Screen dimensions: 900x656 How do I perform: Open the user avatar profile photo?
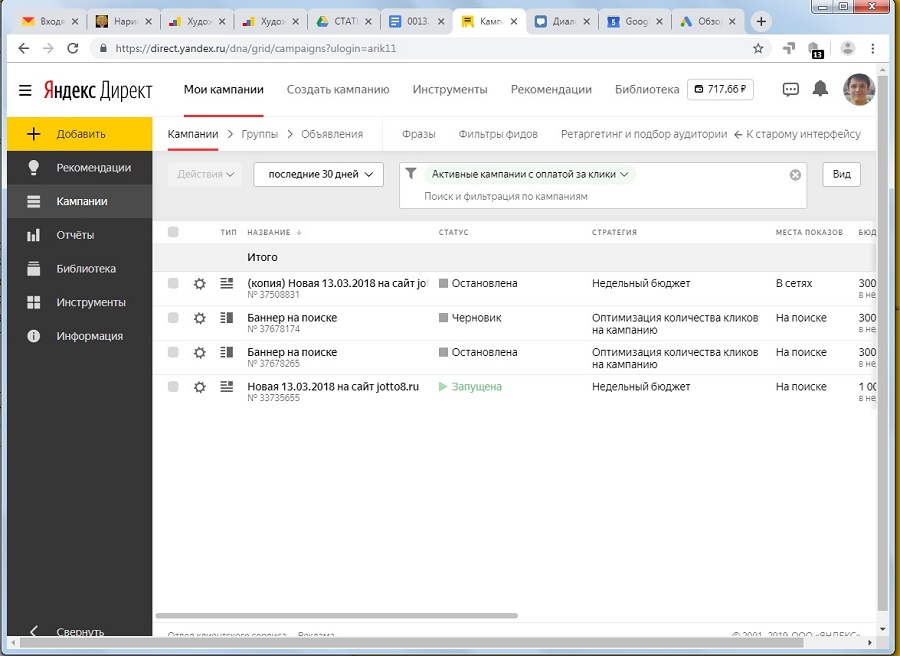tap(859, 90)
